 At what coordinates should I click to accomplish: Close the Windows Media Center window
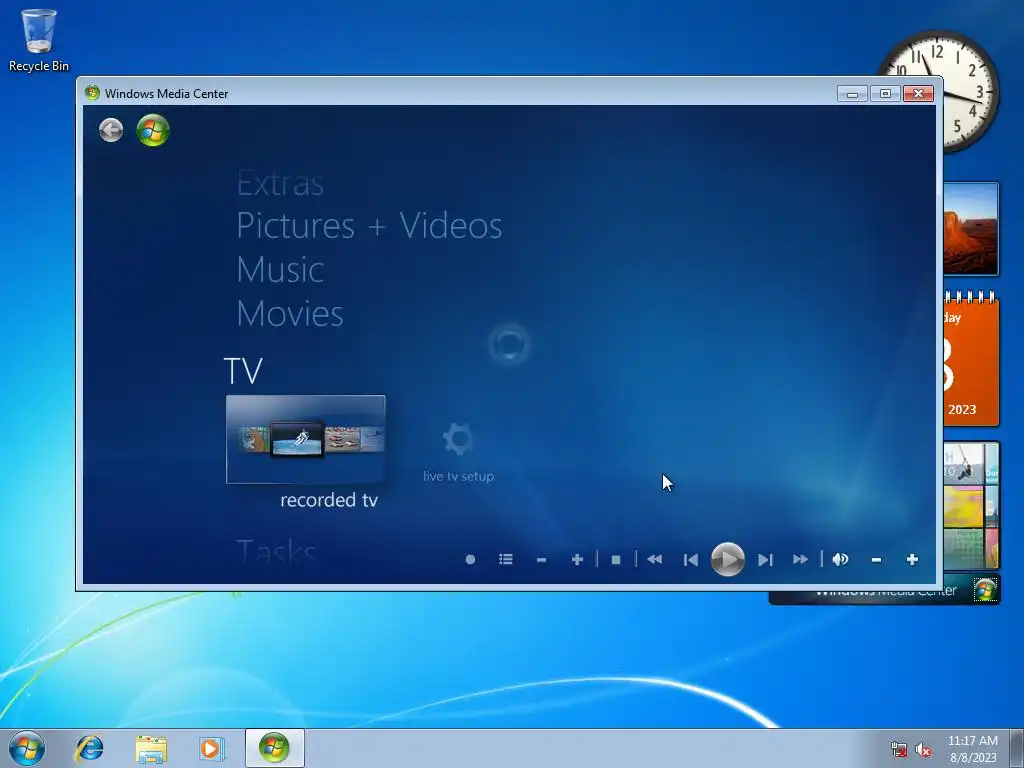(918, 94)
